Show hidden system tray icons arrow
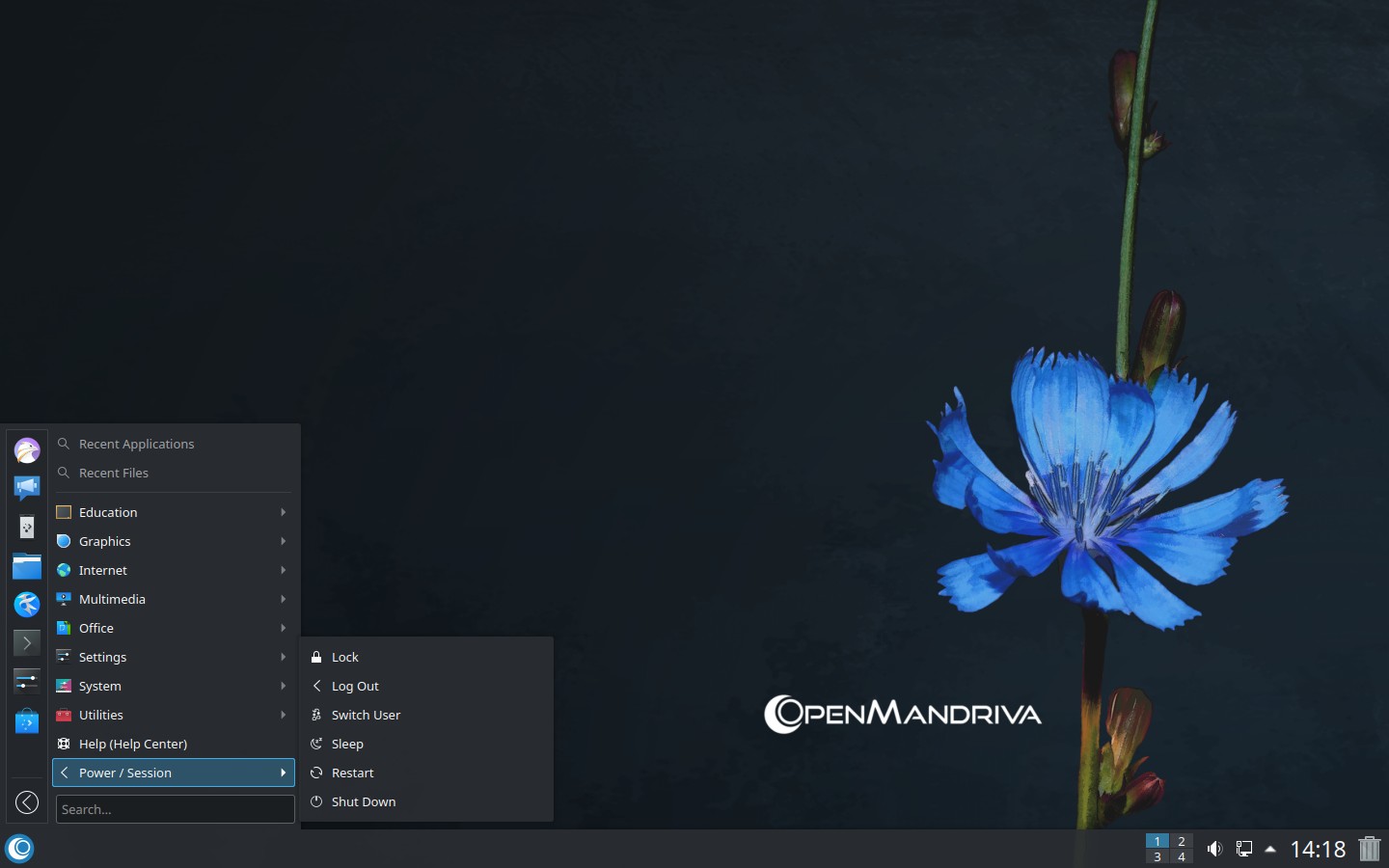This screenshot has height=868, width=1389. (1270, 849)
